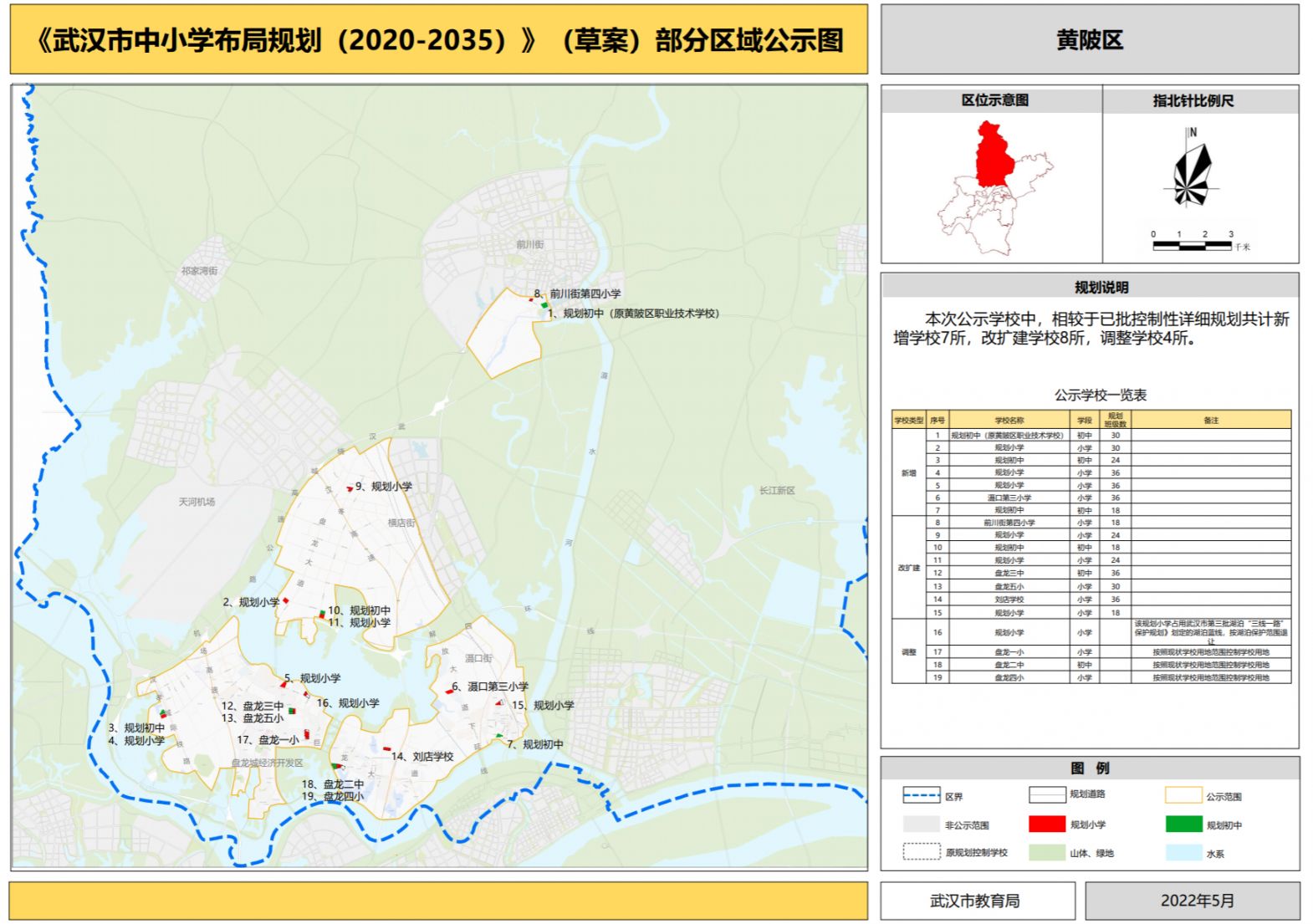The image size is (1313, 924).
Task: Select the green 规划初中 legend swatch
Action: 1183,824
